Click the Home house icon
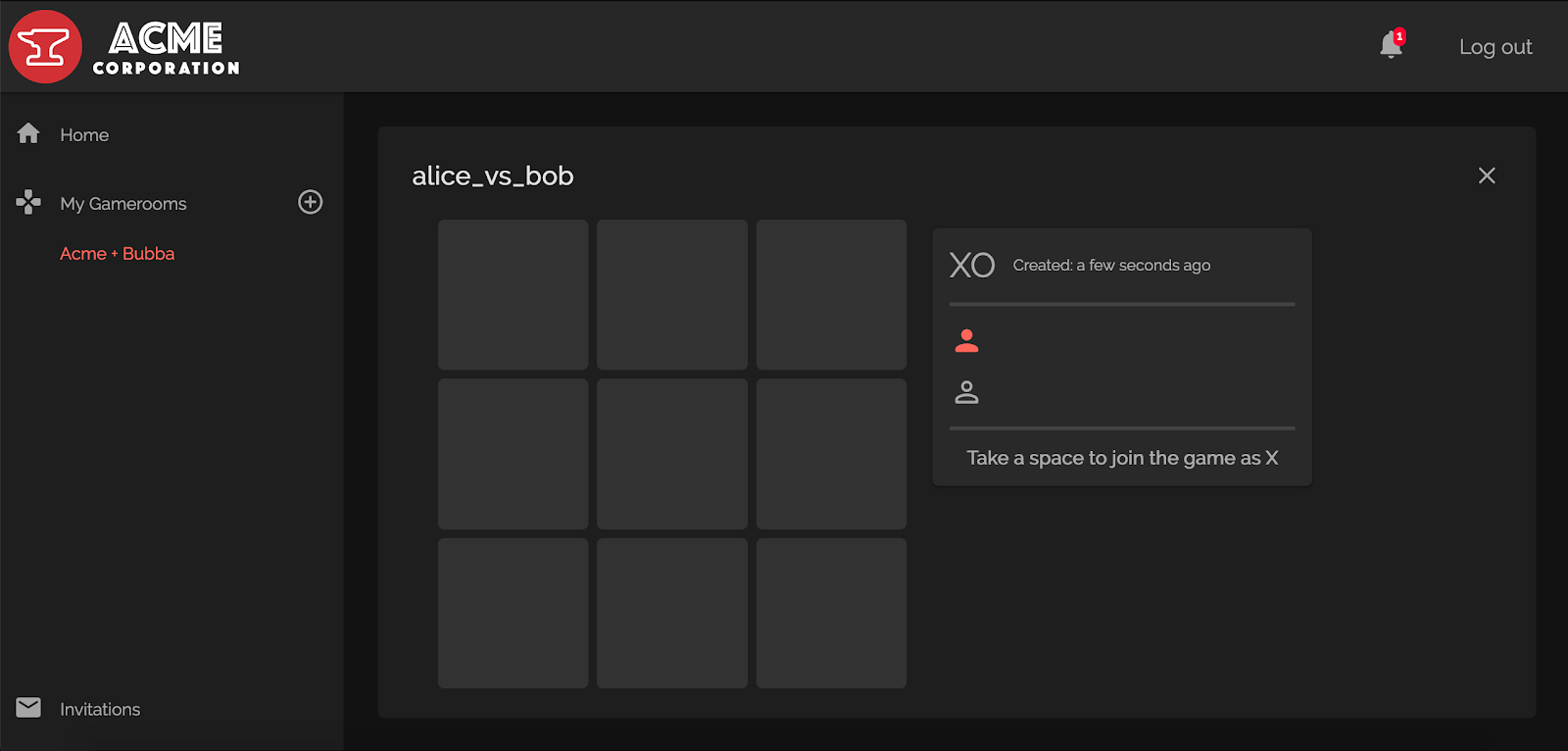Viewport: 1568px width, 751px height. pyautogui.click(x=28, y=133)
